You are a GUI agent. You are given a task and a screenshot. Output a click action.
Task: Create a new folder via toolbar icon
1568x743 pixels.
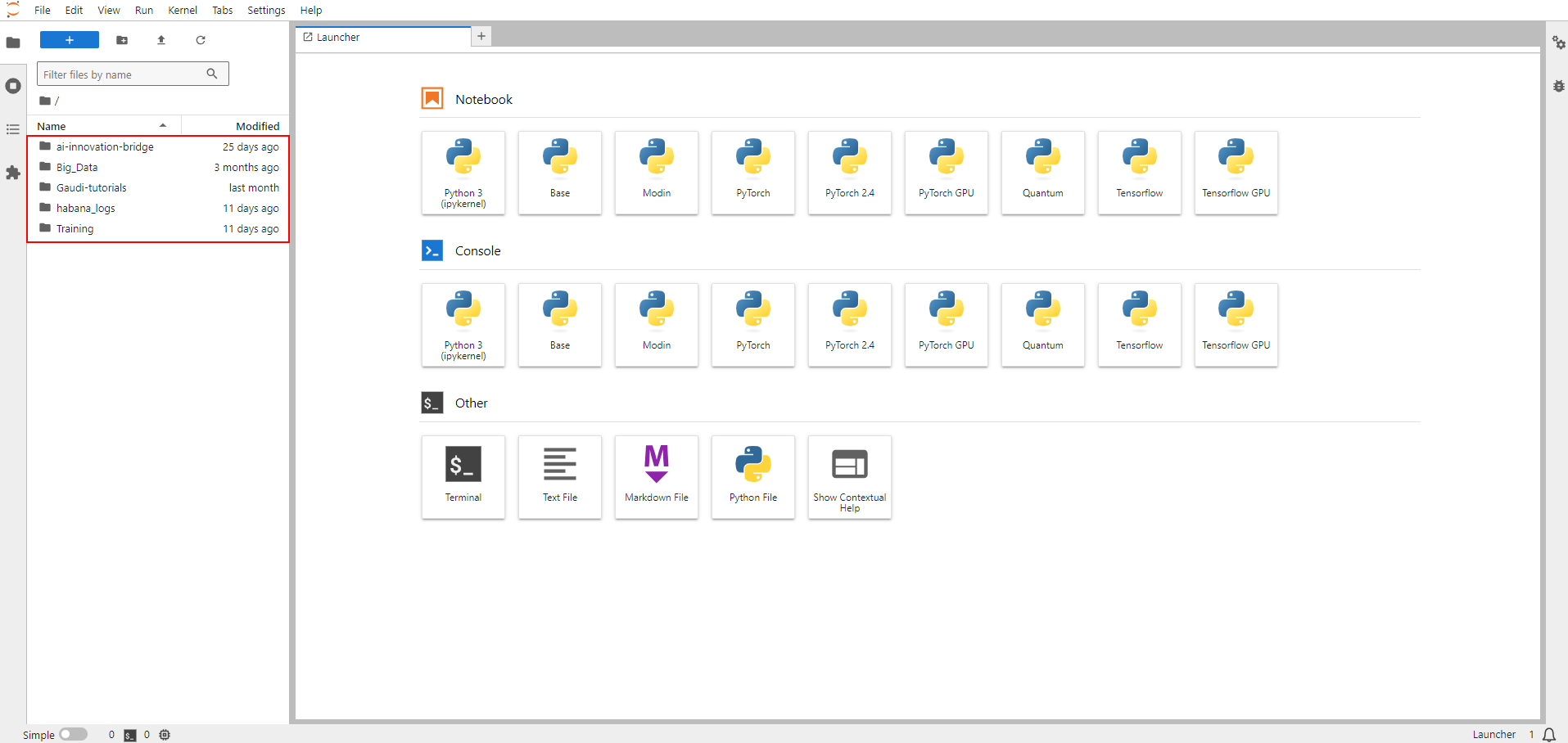tap(122, 40)
